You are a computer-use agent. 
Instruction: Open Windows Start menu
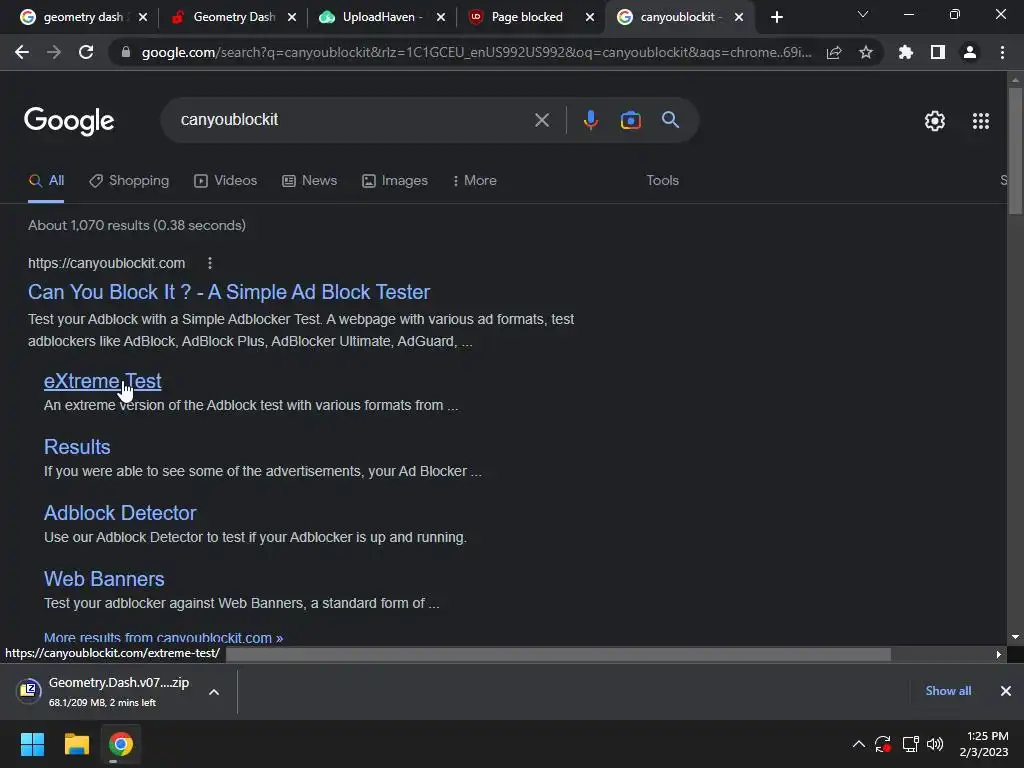click(32, 744)
